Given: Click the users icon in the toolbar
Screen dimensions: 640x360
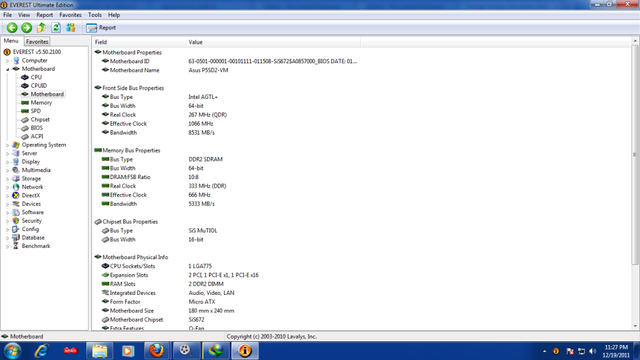Looking at the screenshot, I should pyautogui.click(x=71, y=27).
